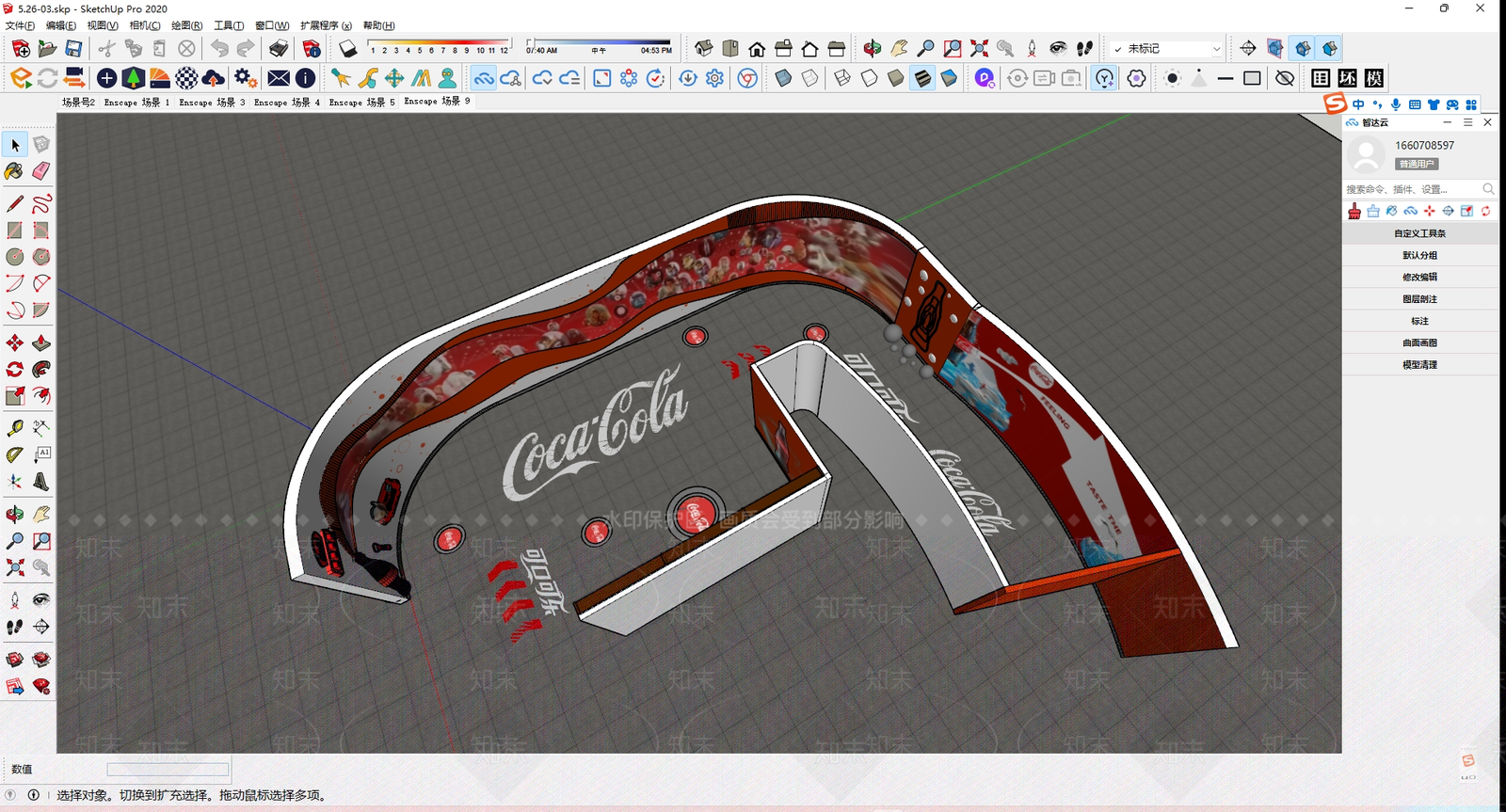Click the round info icon in second toolbar
The height and width of the screenshot is (812, 1506).
[305, 78]
